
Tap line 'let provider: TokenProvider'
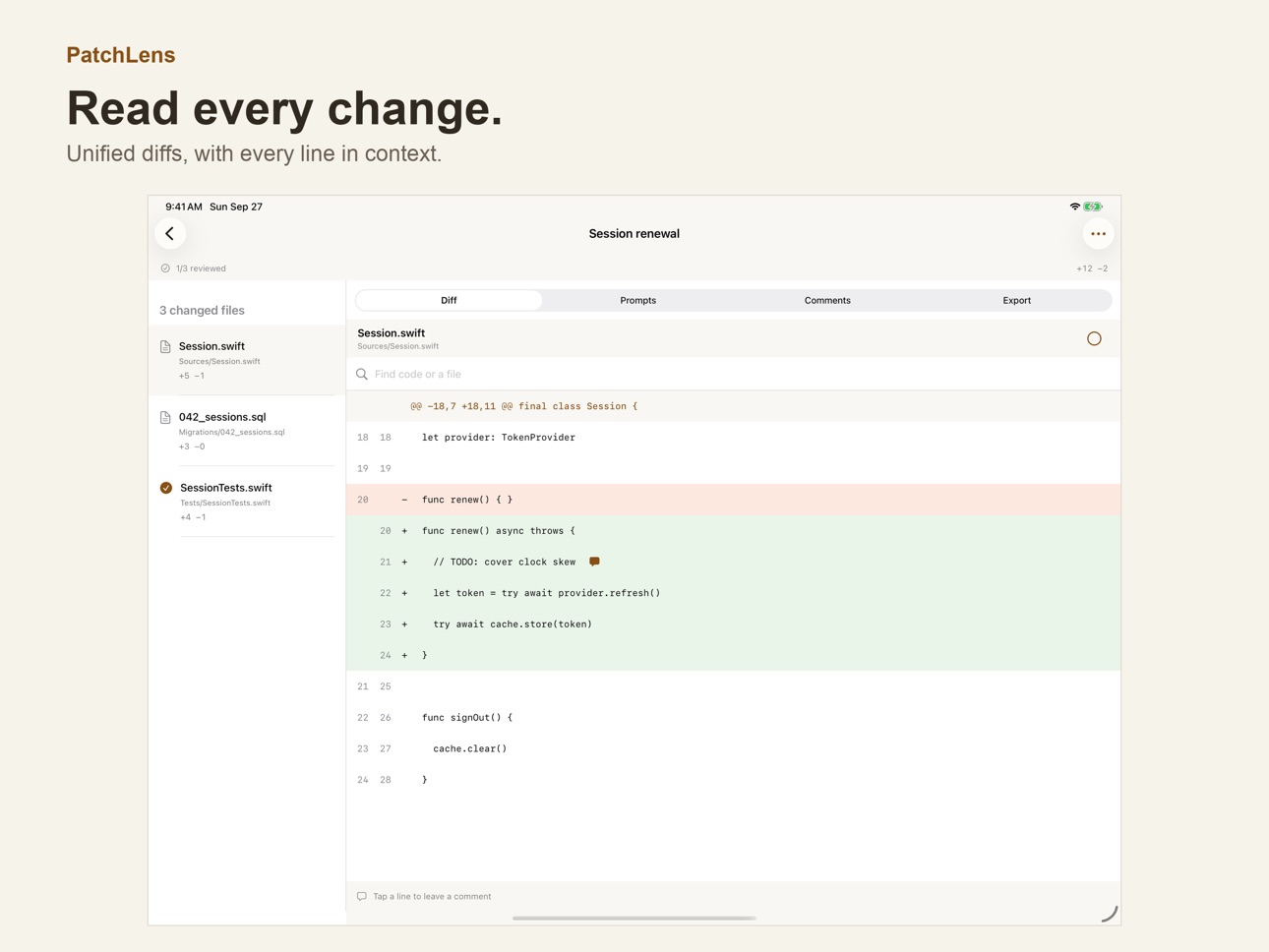[733, 438]
